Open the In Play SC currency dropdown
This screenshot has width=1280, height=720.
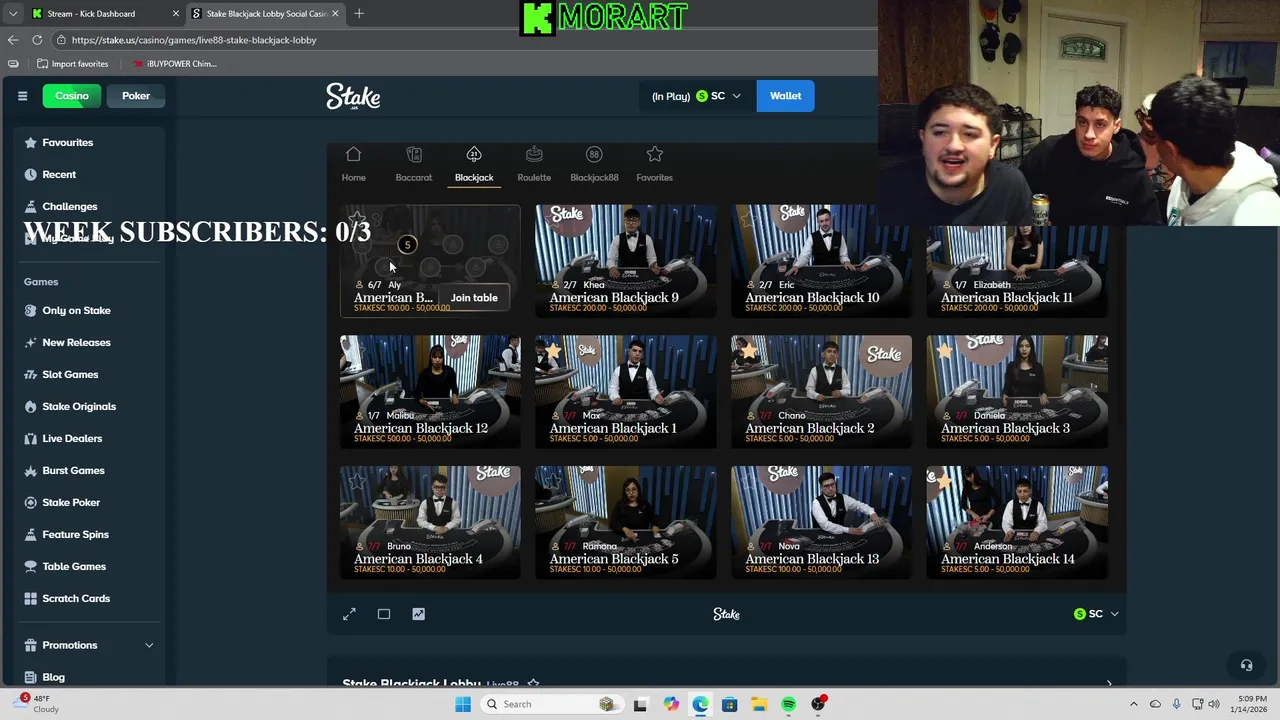pos(696,96)
